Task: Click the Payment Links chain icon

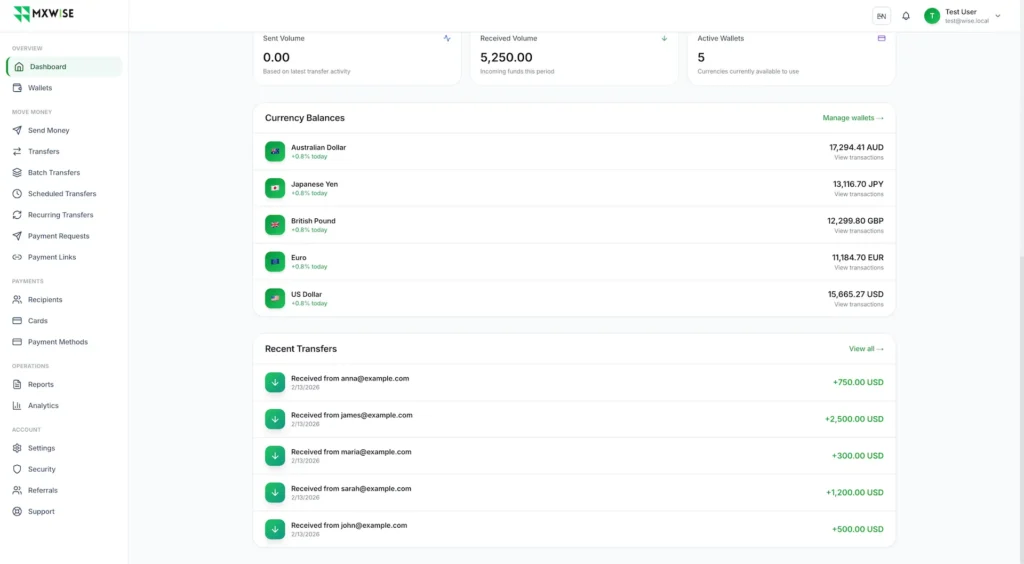Action: click(17, 257)
